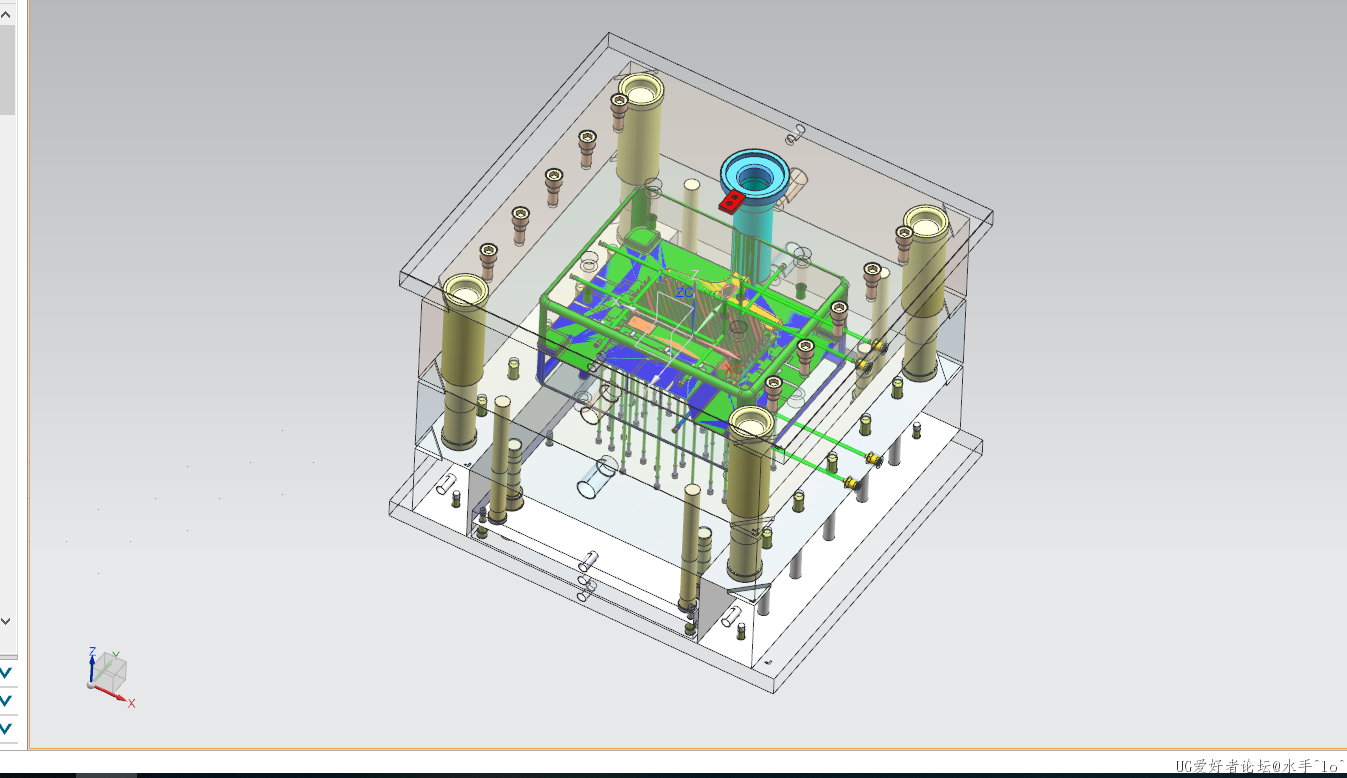Select the small red block beside the cyan ring
Screen dimensions: 1347x778
731,201
